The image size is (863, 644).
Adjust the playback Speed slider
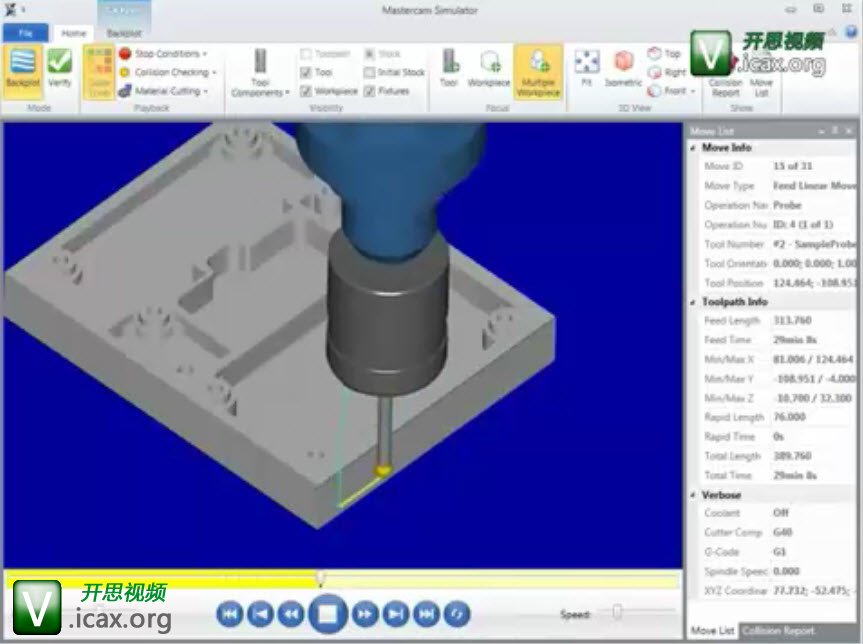pos(618,612)
